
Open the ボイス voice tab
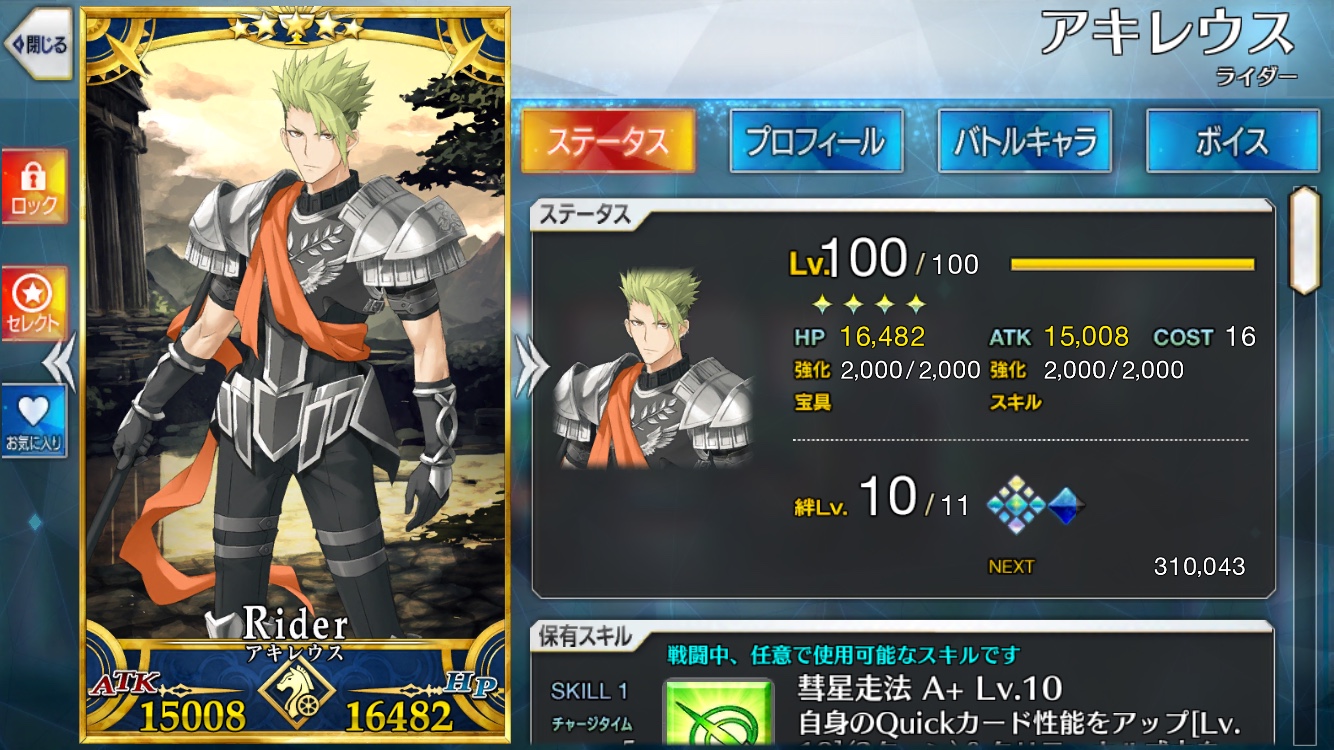1232,141
